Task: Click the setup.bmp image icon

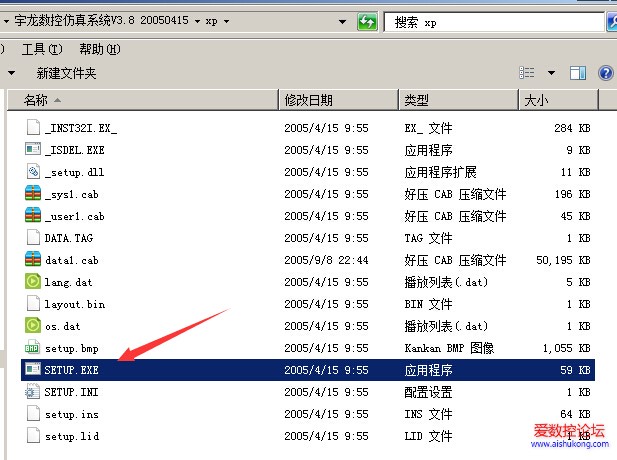Action: (32, 348)
